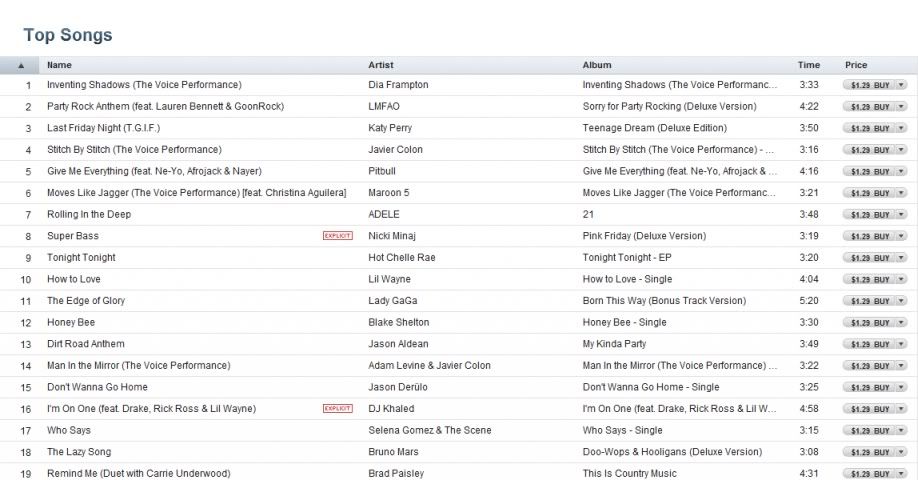Open buy options arrow for Honey Bee
918x480 pixels.
coord(902,323)
